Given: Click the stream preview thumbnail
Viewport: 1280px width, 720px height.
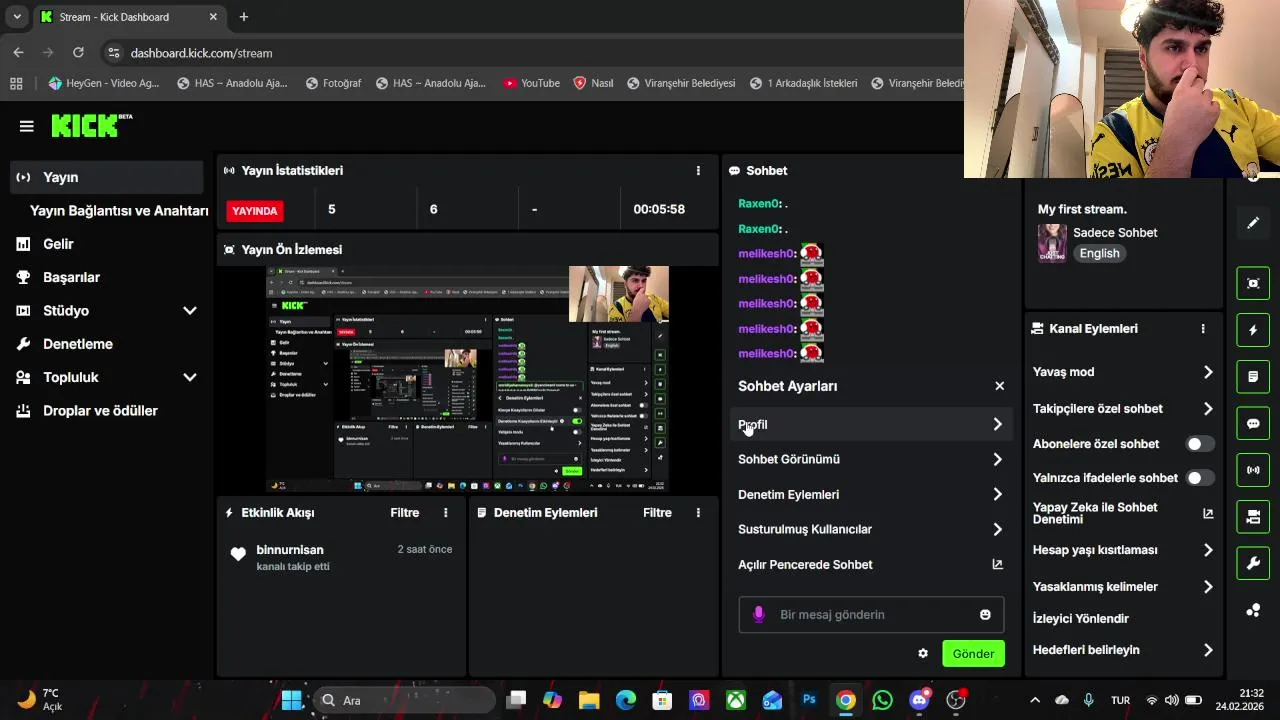Looking at the screenshot, I should point(468,379).
